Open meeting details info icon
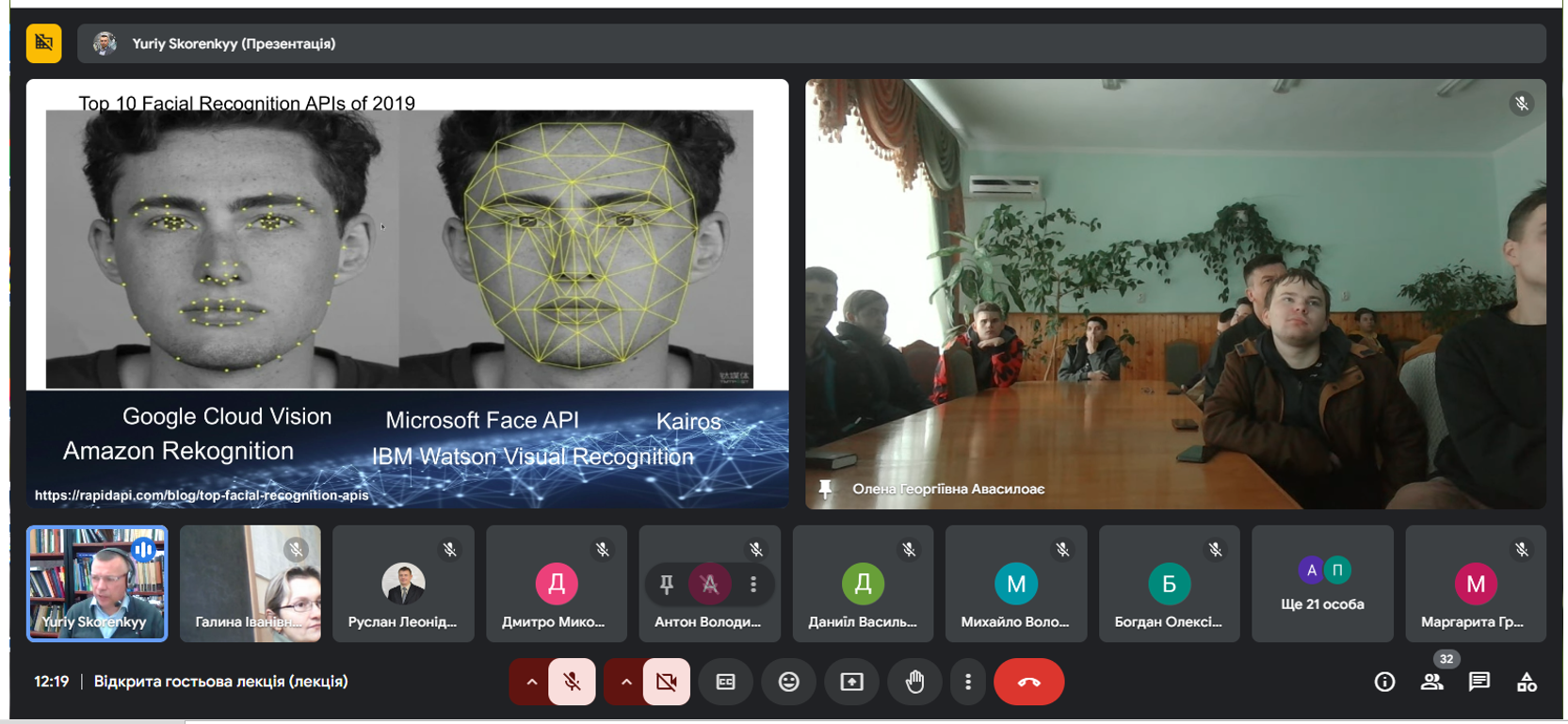This screenshot has height=724, width=1568. [1384, 682]
